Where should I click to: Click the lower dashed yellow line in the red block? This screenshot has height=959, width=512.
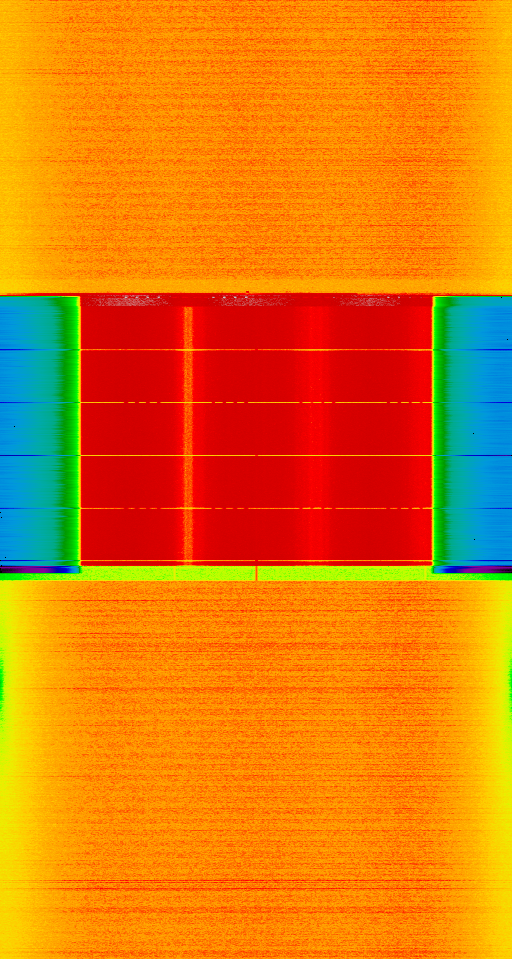[256, 508]
